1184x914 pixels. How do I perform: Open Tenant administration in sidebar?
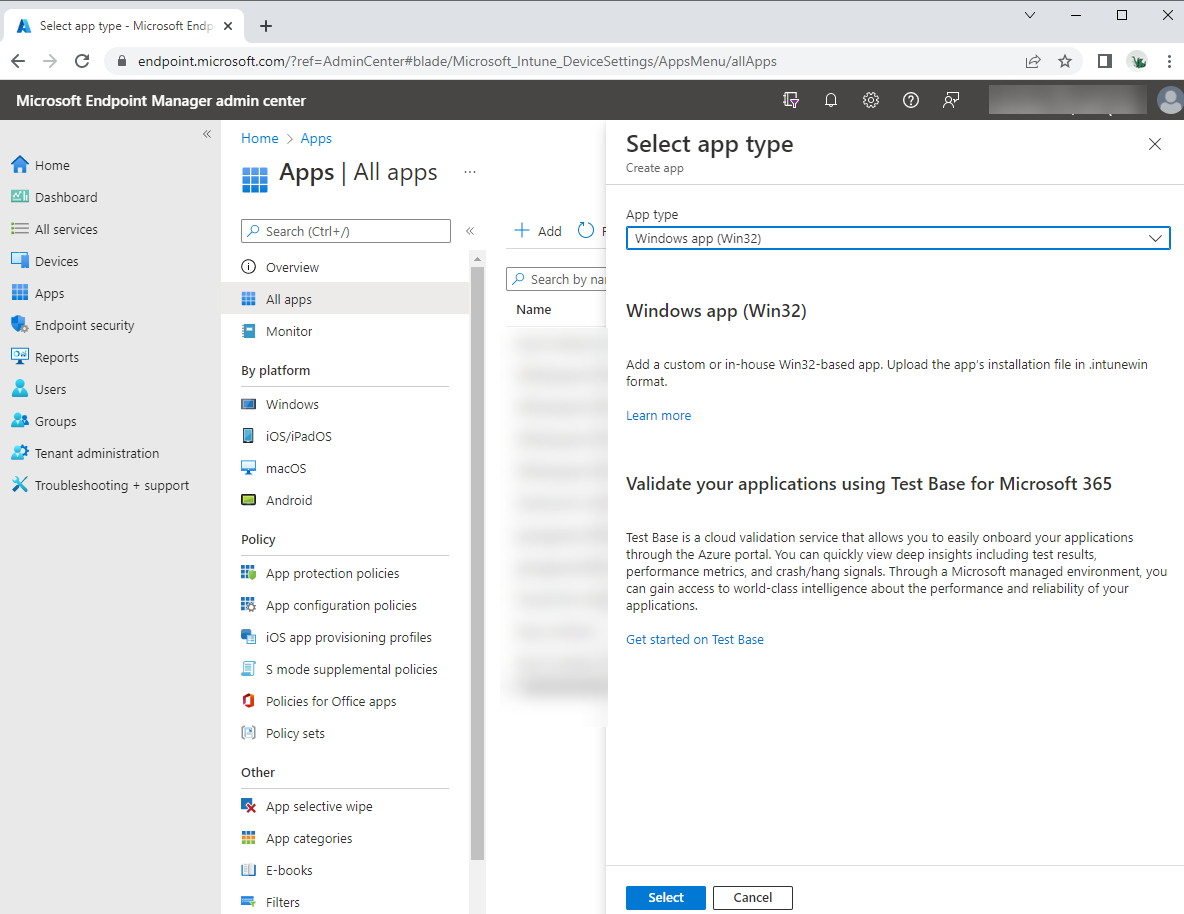coord(96,453)
